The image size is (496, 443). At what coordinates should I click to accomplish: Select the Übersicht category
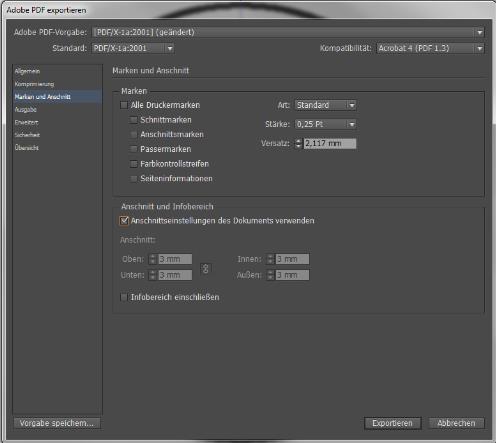(x=27, y=148)
